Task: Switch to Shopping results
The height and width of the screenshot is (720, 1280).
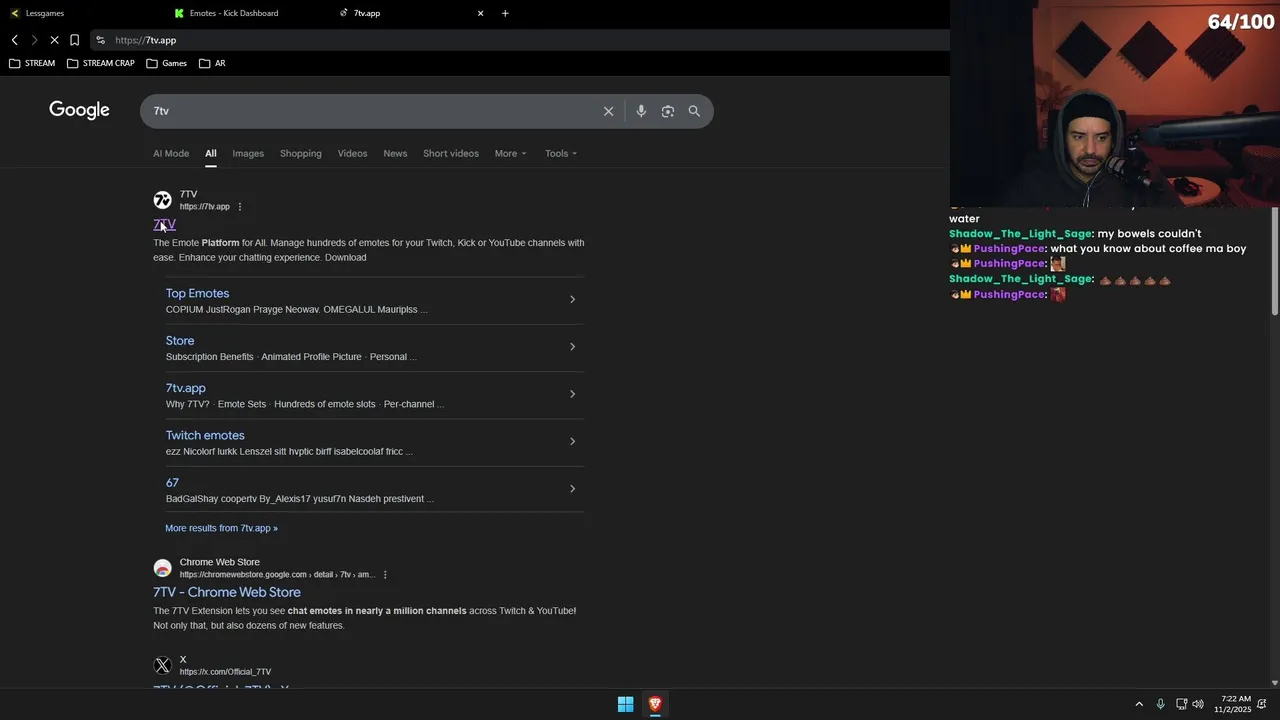Action: (301, 153)
